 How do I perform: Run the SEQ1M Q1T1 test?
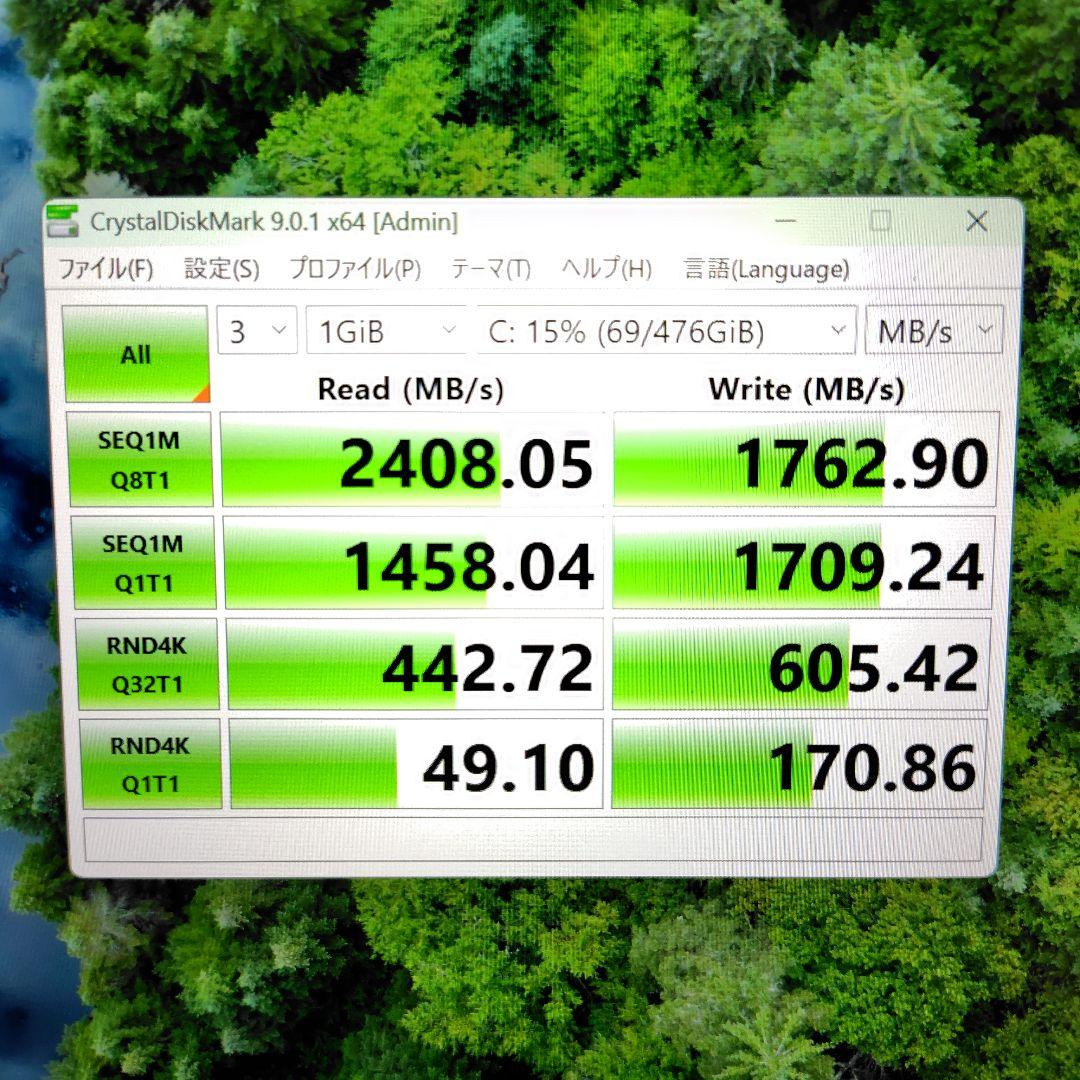(143, 562)
